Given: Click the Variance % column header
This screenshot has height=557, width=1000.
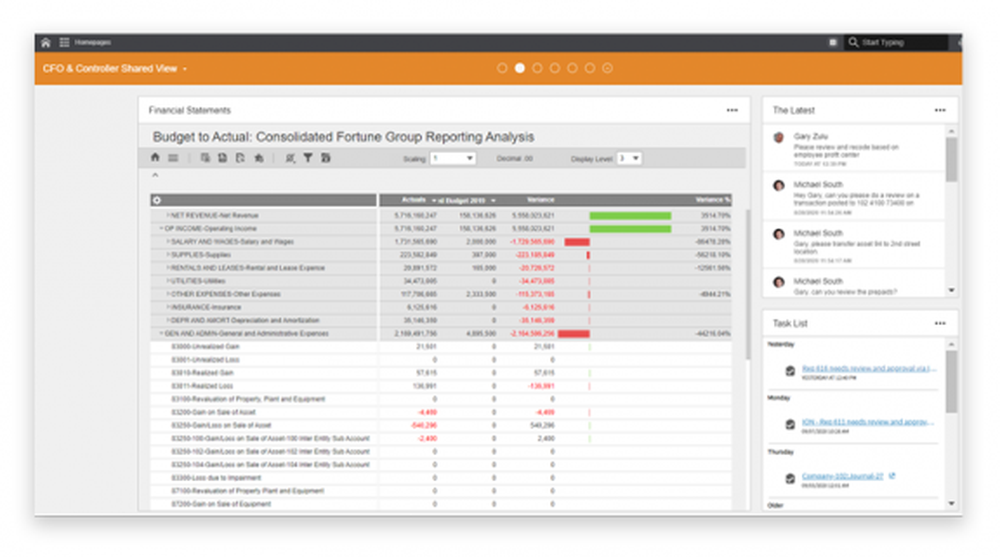Looking at the screenshot, I should coord(712,200).
